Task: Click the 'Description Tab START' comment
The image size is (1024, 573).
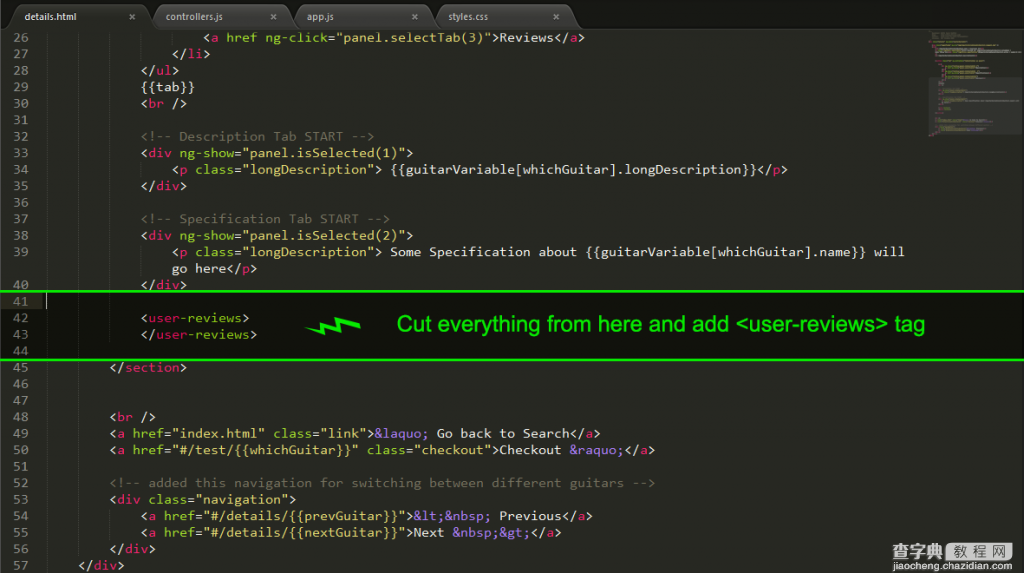Action: tap(257, 137)
